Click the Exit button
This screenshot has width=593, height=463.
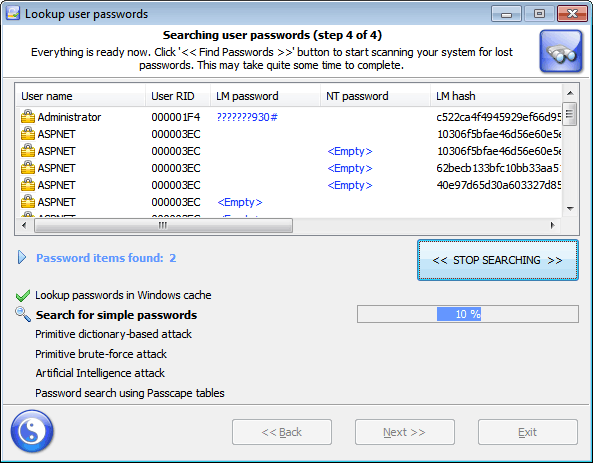coord(528,432)
